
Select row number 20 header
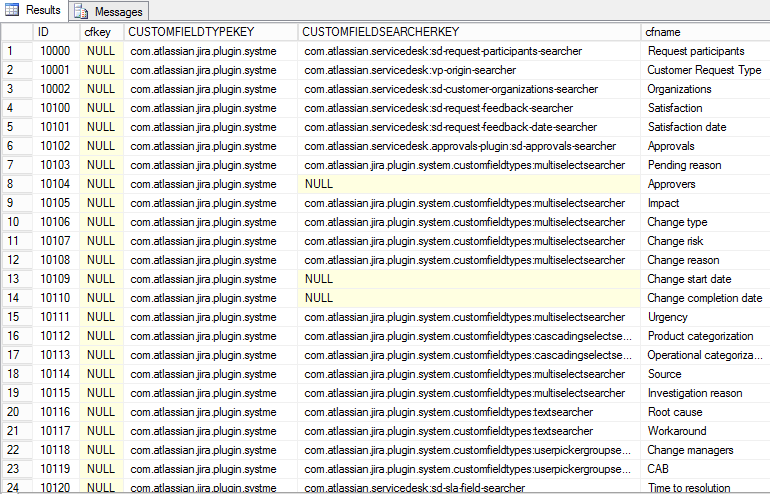(17, 412)
